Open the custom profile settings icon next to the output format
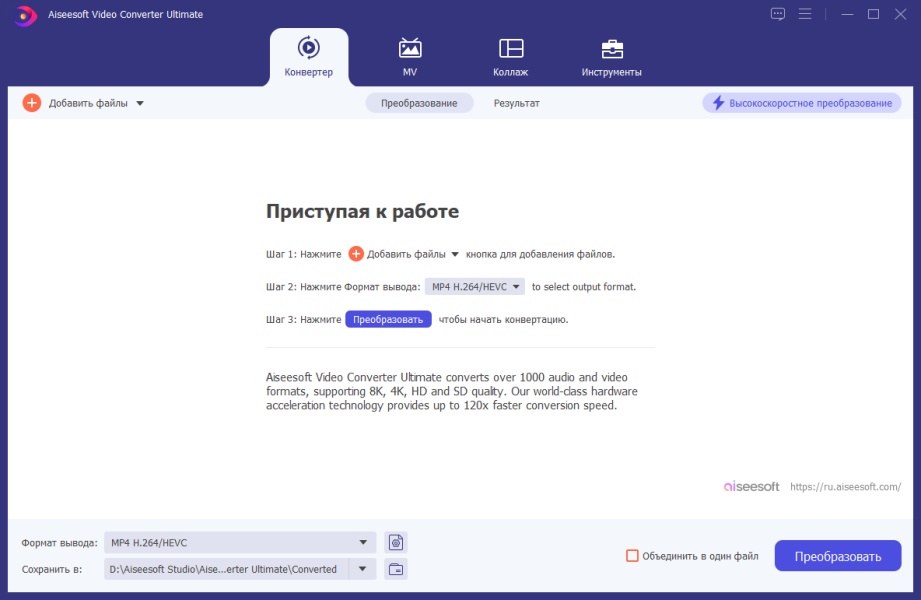This screenshot has width=921, height=600. [x=396, y=542]
